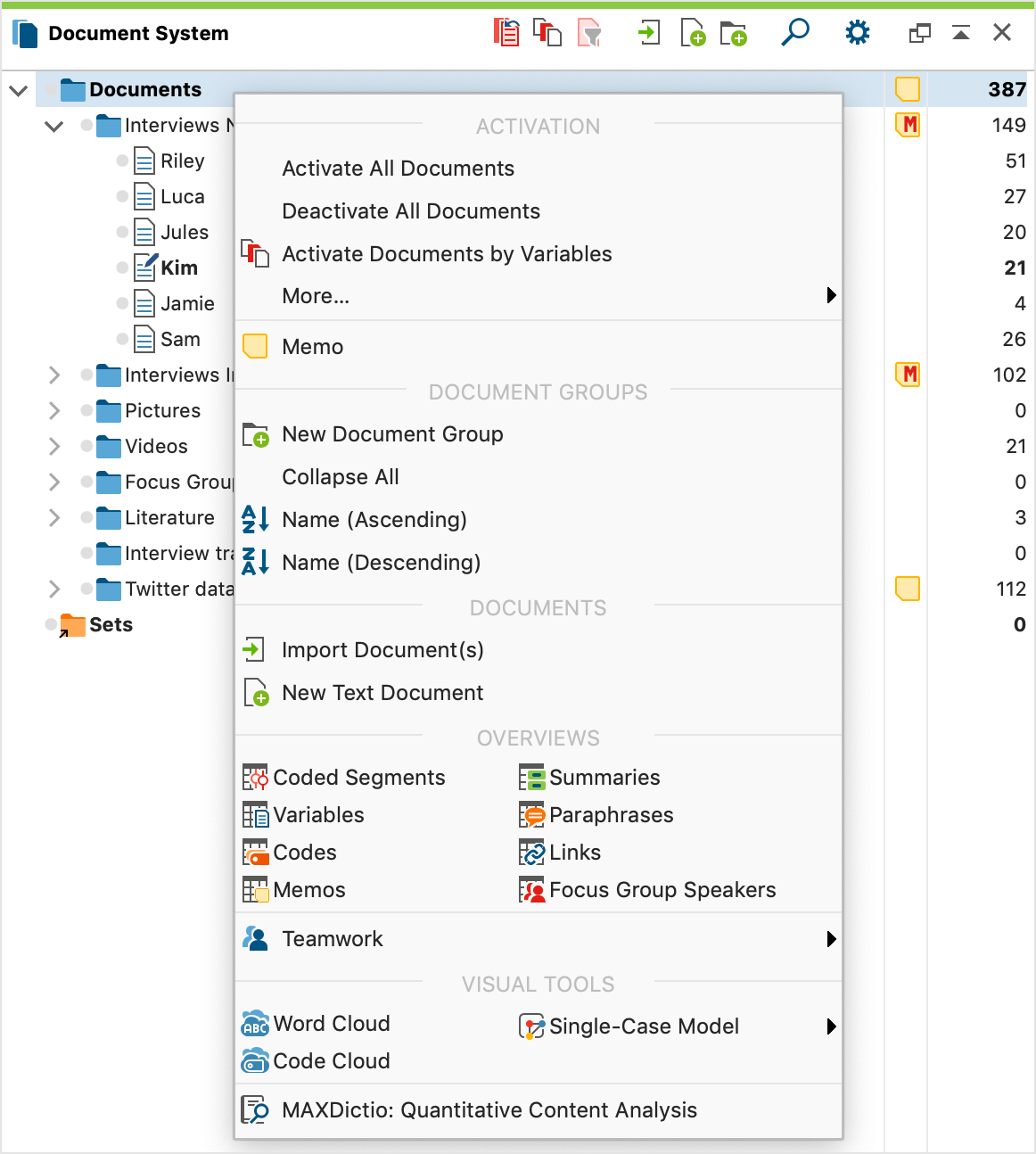Toggle the activation dot next to Kim
Screen dimensions: 1036x1154
point(123,268)
